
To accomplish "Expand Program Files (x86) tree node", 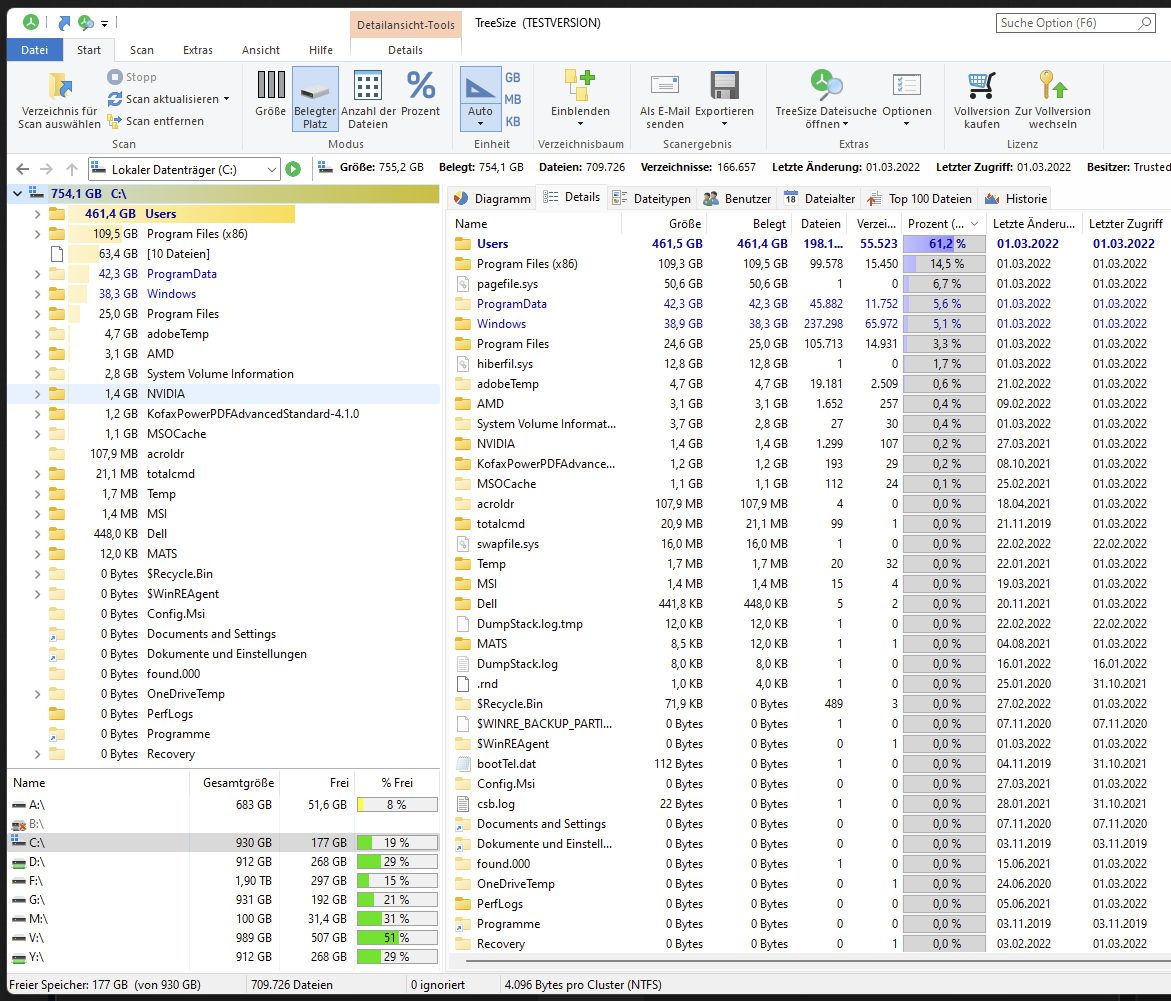I will (37, 234).
